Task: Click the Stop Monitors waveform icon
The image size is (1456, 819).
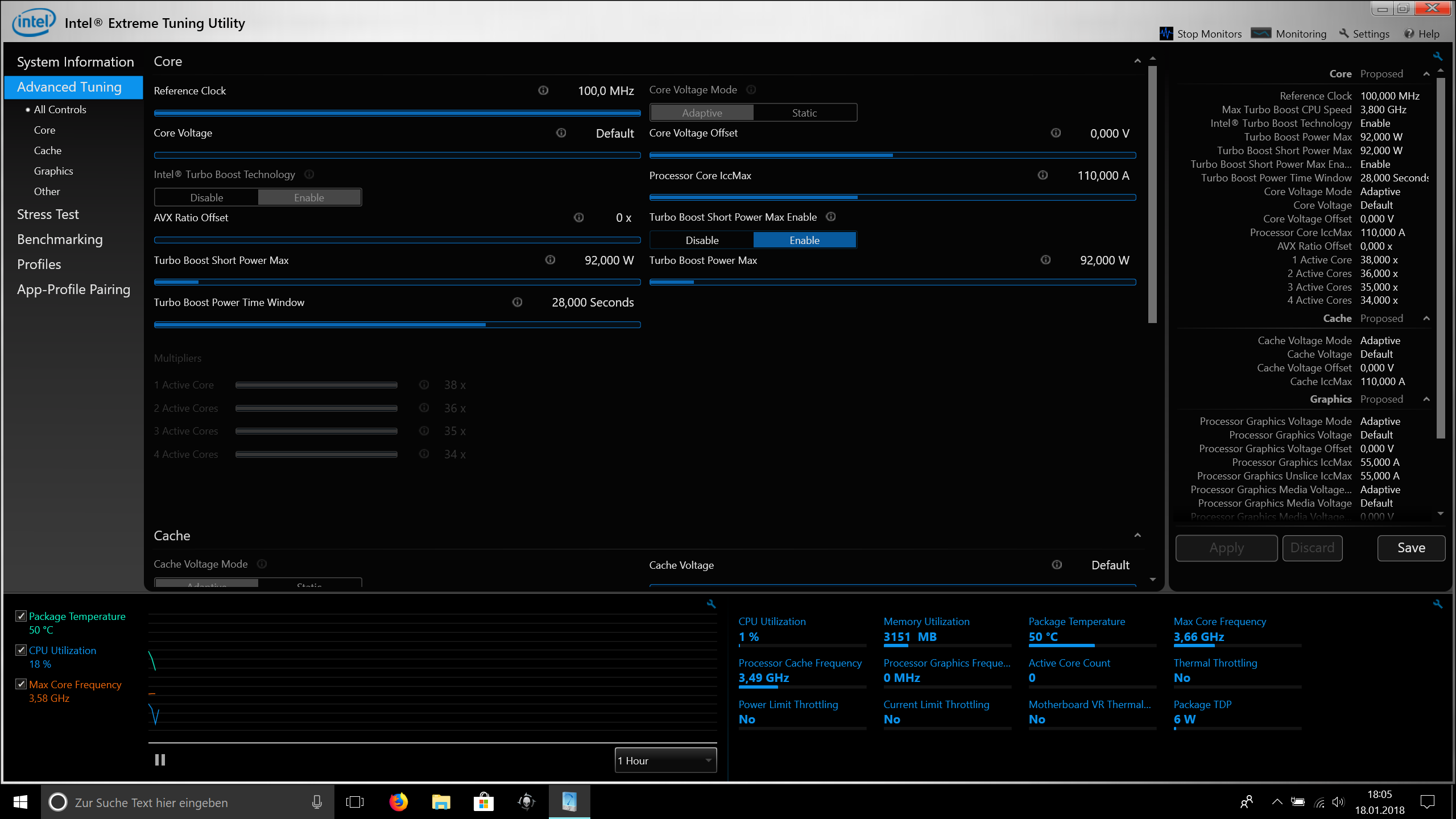Action: 1166,34
